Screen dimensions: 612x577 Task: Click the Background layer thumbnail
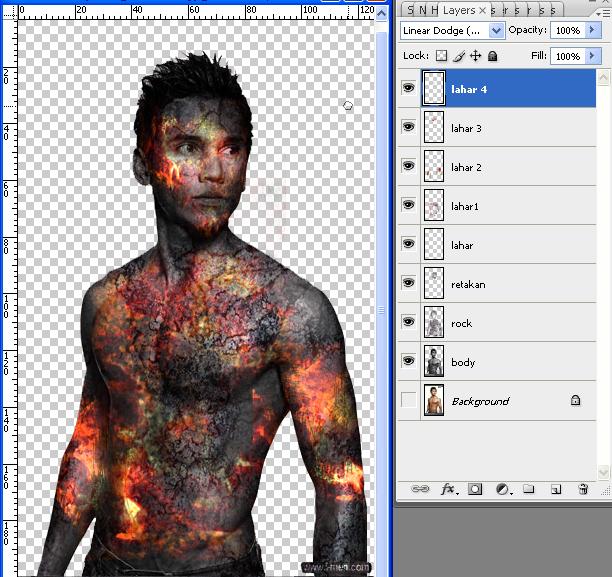tap(434, 400)
